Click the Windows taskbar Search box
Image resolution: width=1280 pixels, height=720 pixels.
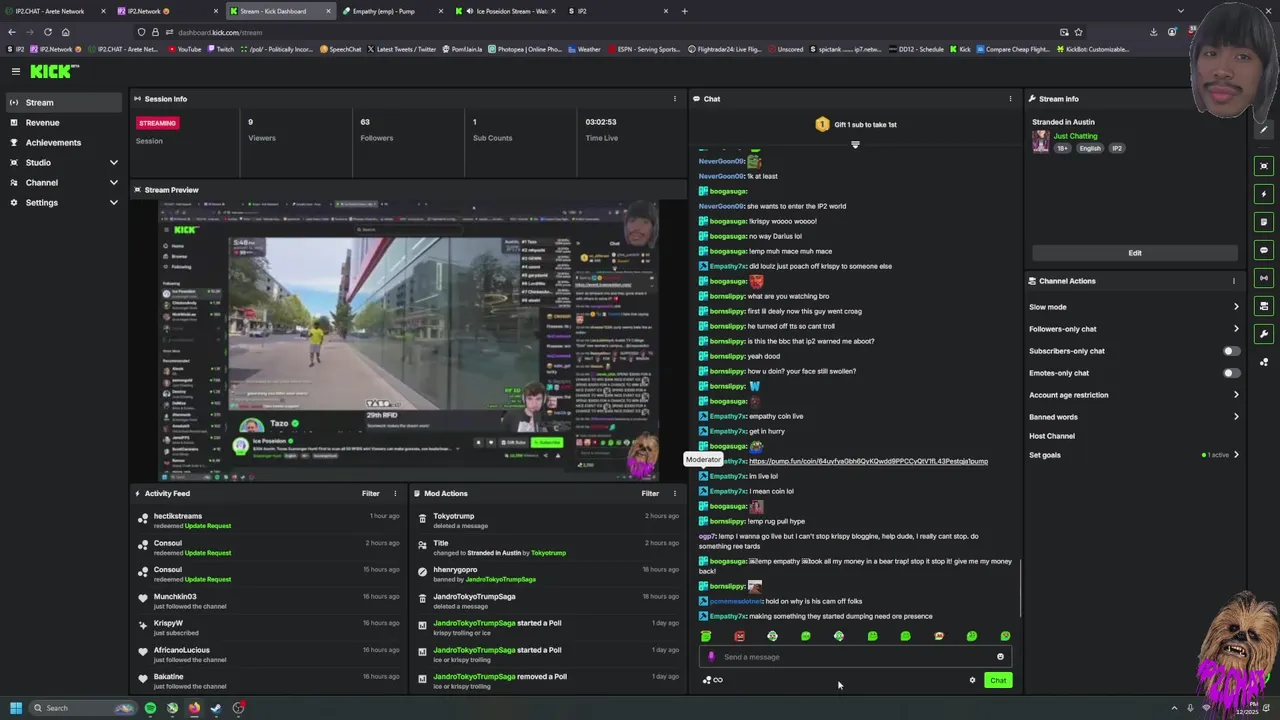click(83, 708)
